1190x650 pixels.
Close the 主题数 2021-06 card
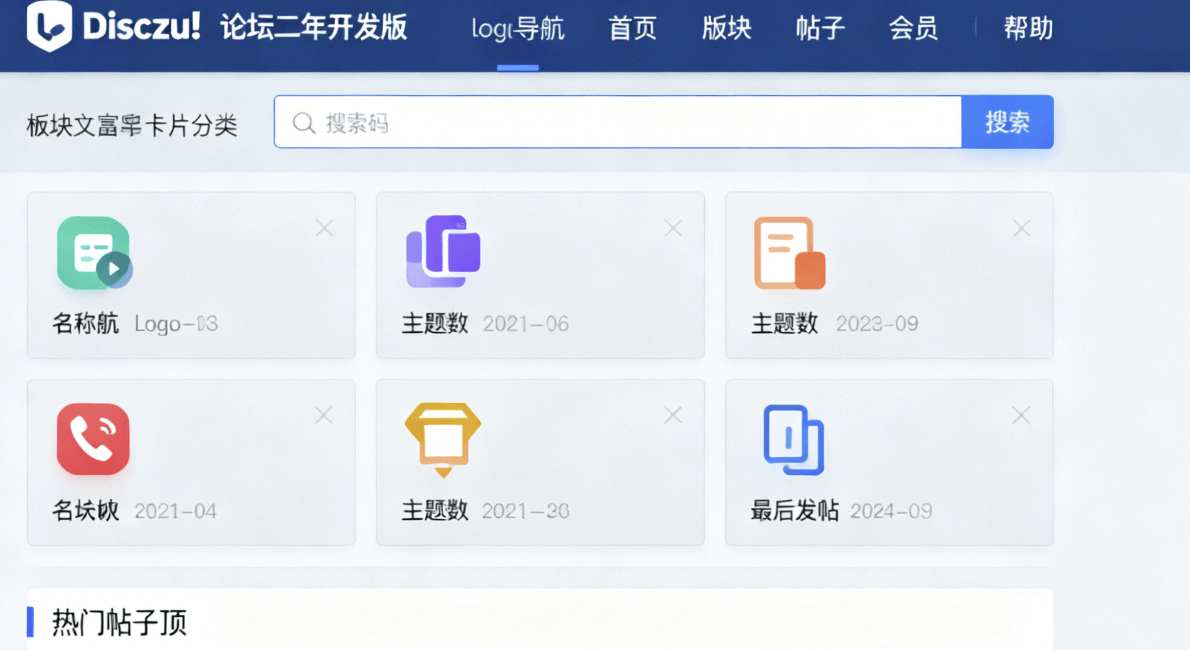coord(672,228)
